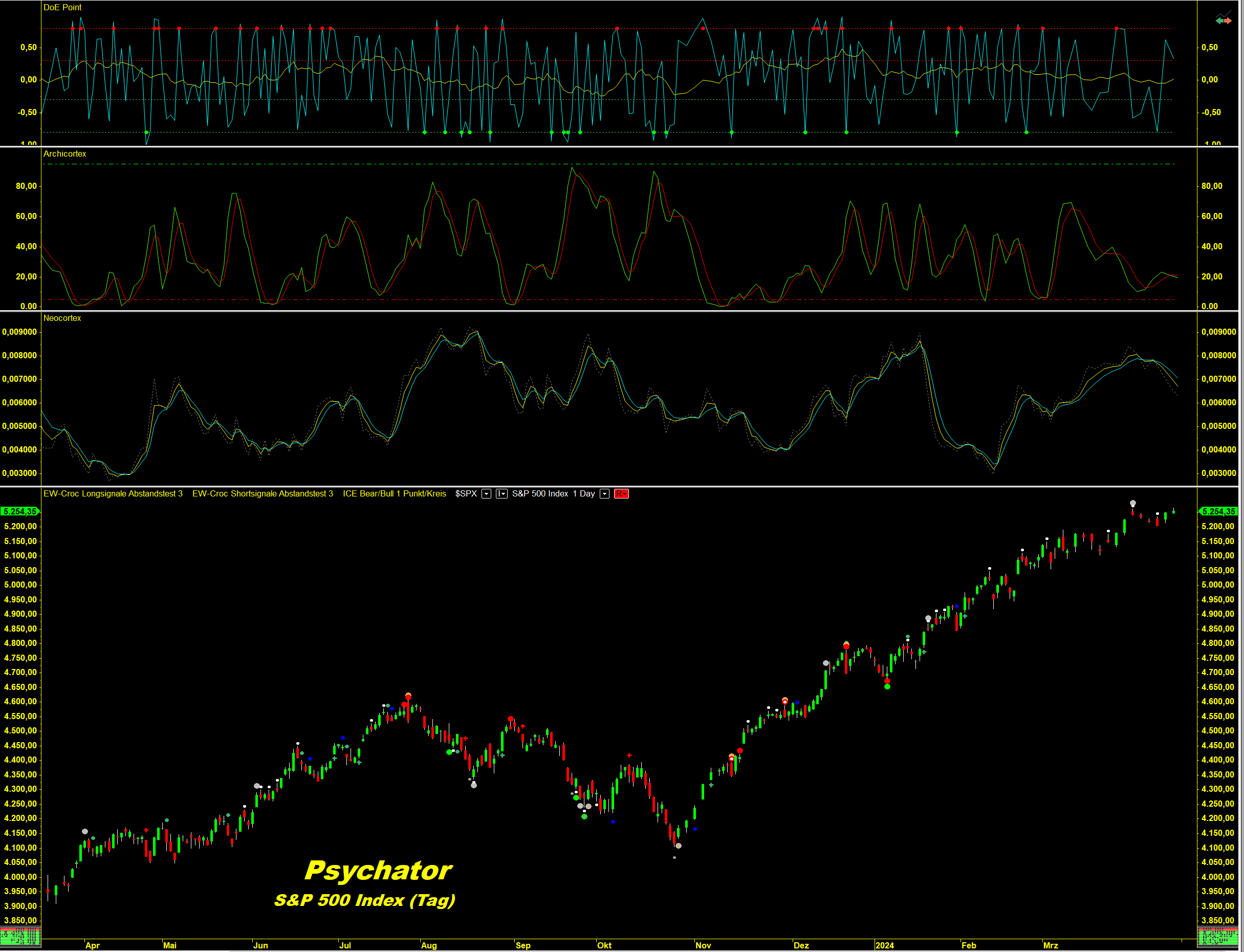Click the green 5.254,35 price tag at right
Viewport: 1244px width, 952px height.
pyautogui.click(x=1218, y=511)
